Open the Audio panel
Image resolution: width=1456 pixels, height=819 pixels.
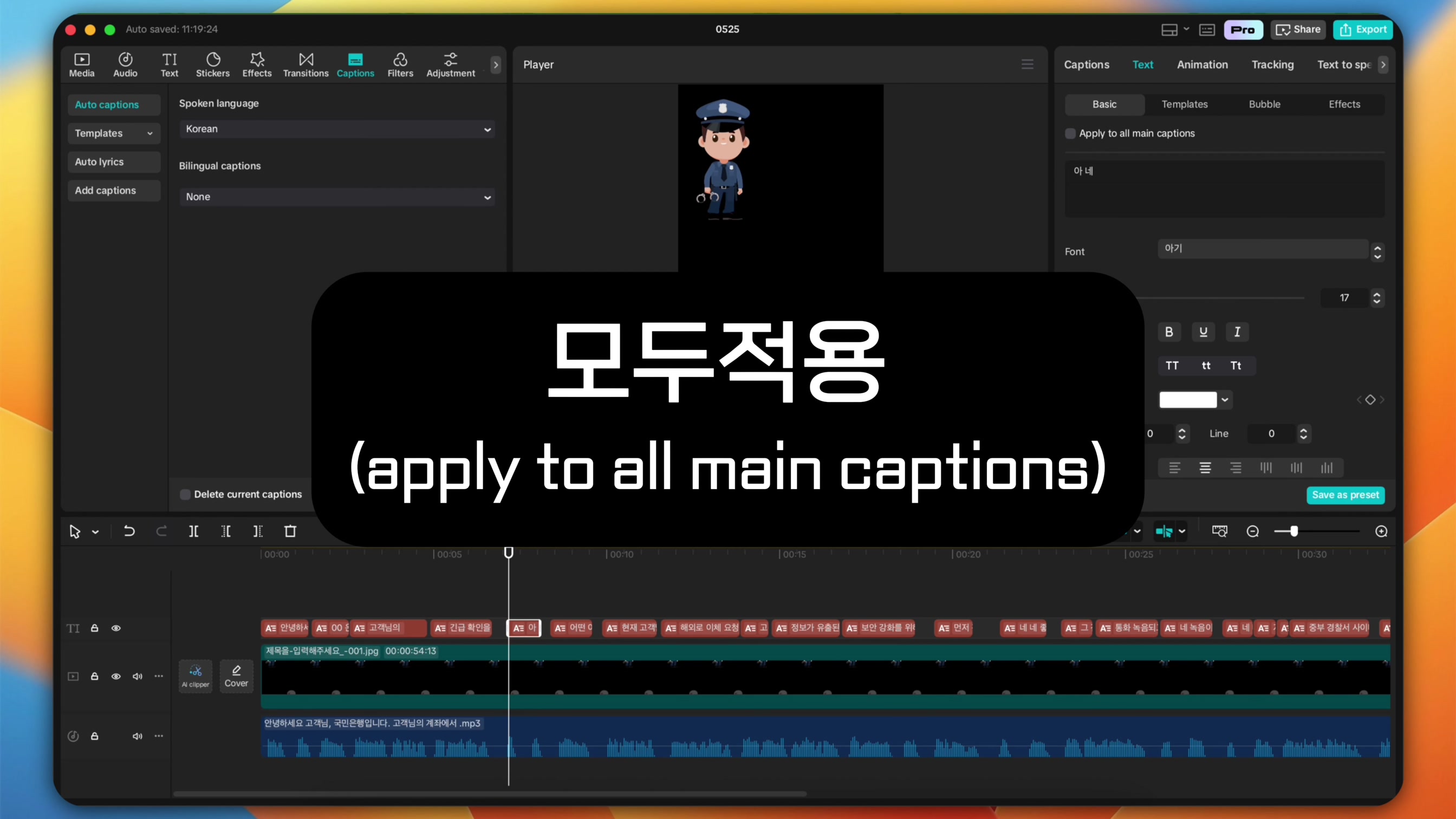pyautogui.click(x=125, y=65)
